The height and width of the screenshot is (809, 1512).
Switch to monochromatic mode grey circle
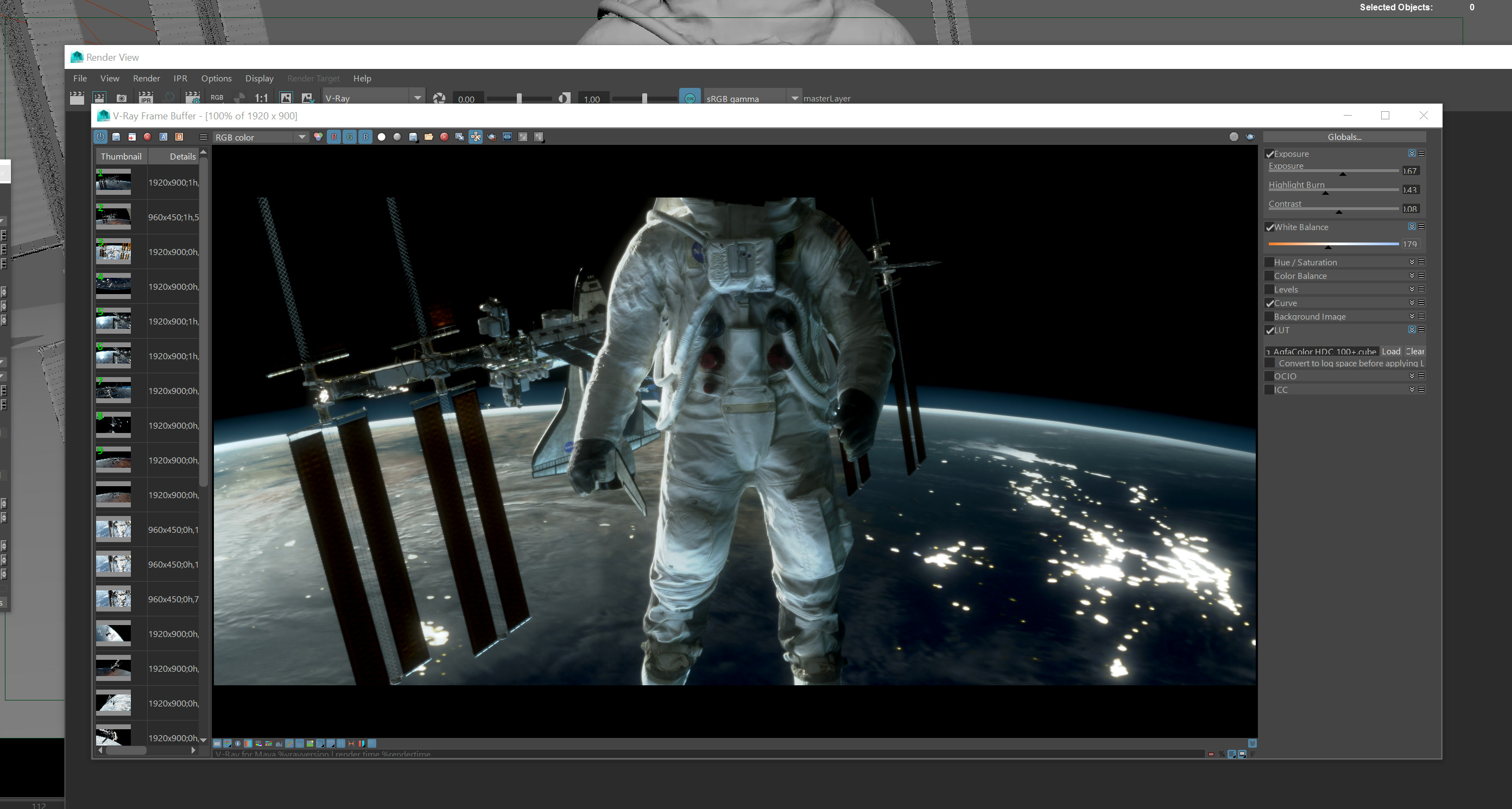[397, 137]
